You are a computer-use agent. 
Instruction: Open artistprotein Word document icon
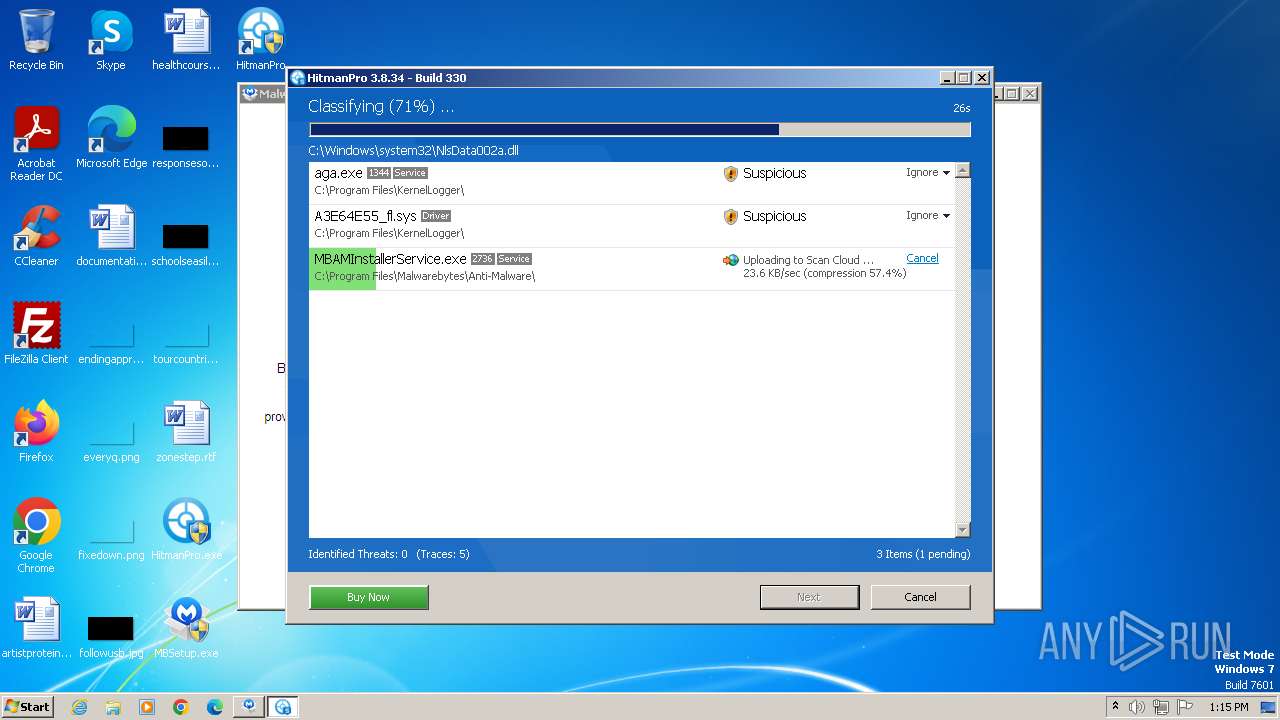click(36, 628)
